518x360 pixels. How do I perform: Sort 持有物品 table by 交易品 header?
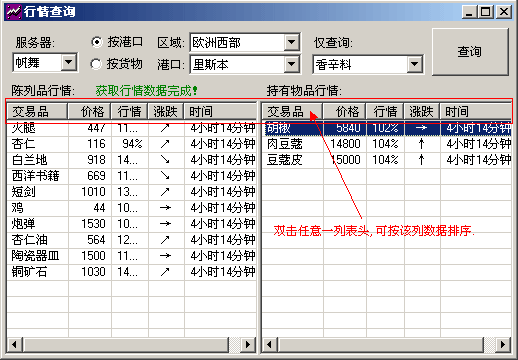click(292, 111)
